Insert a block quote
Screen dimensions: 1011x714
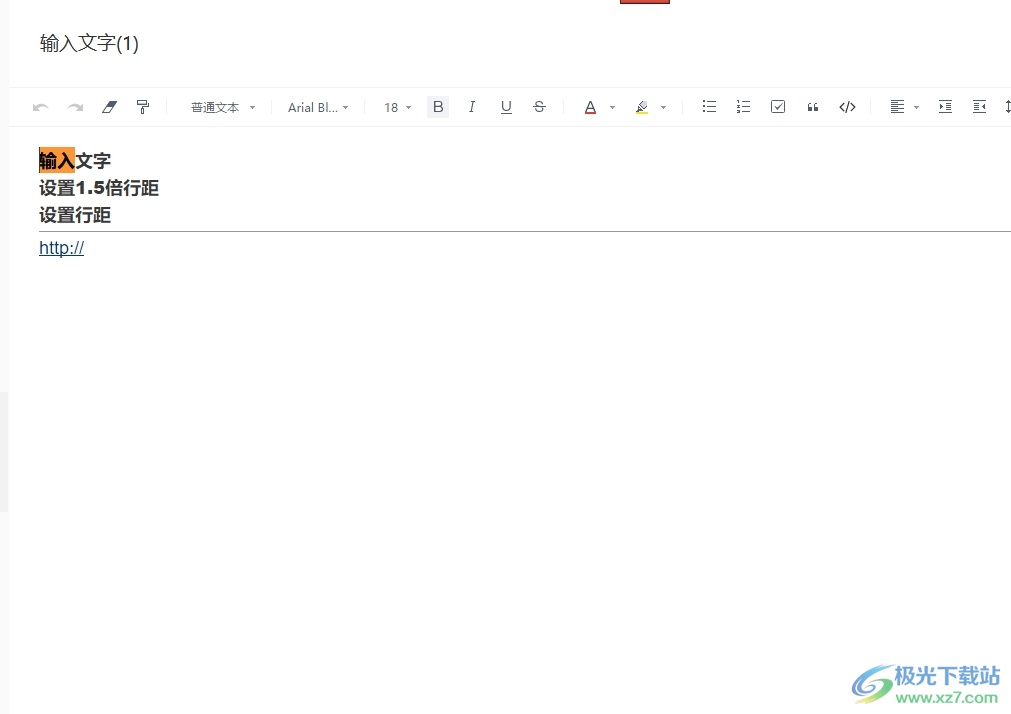(x=813, y=107)
